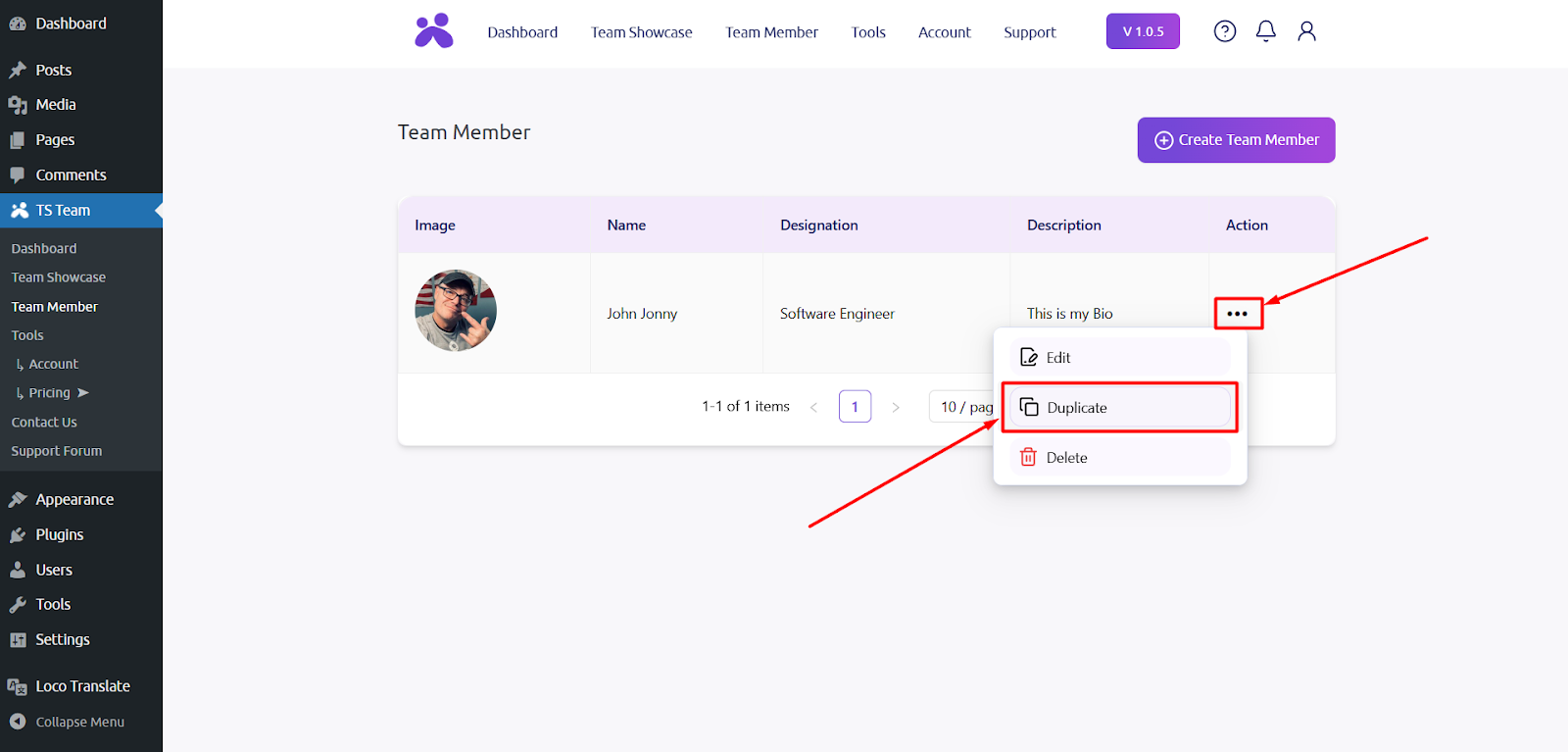Click the V 1.0.5 version button

coord(1143,31)
